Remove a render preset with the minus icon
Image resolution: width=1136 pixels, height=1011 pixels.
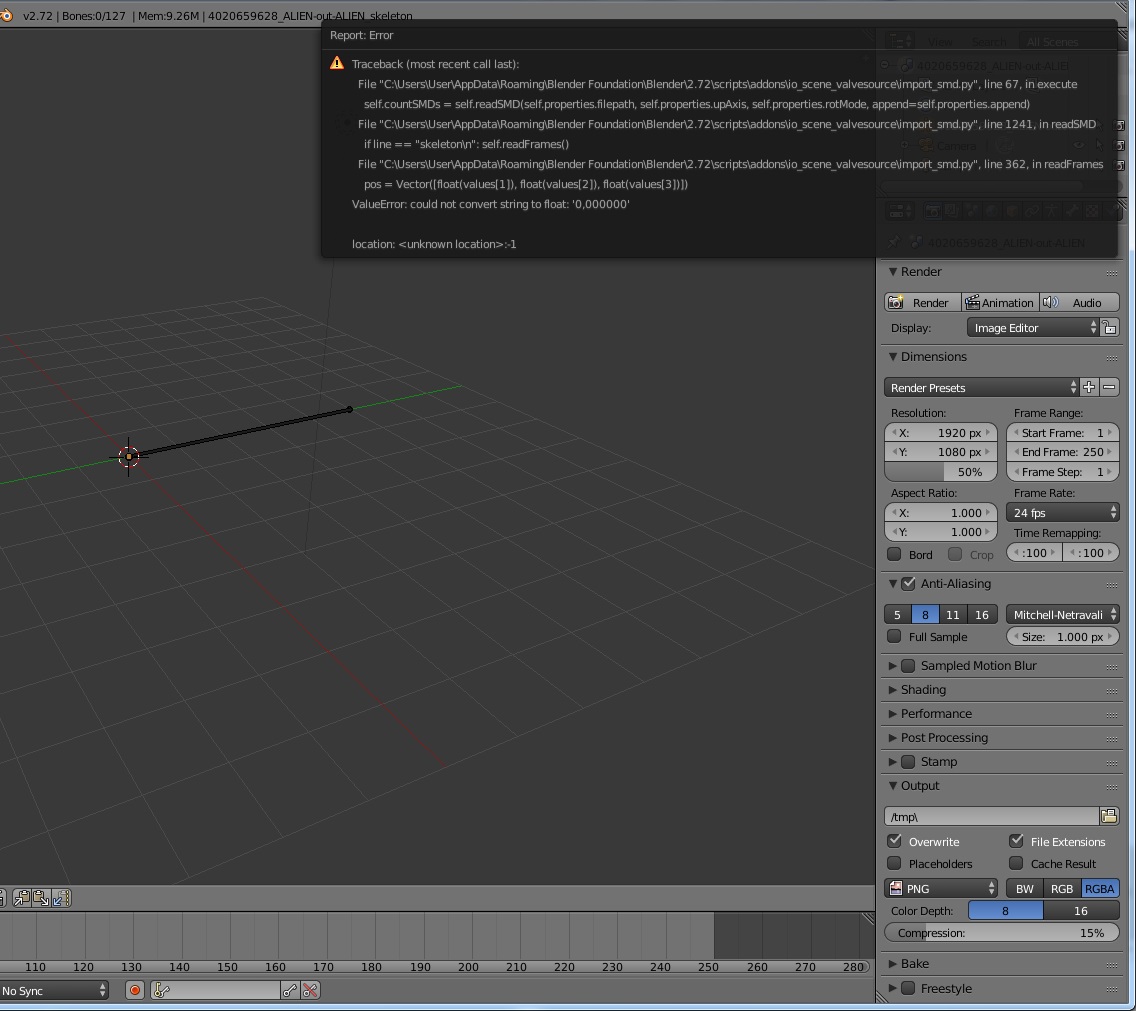coord(1109,387)
